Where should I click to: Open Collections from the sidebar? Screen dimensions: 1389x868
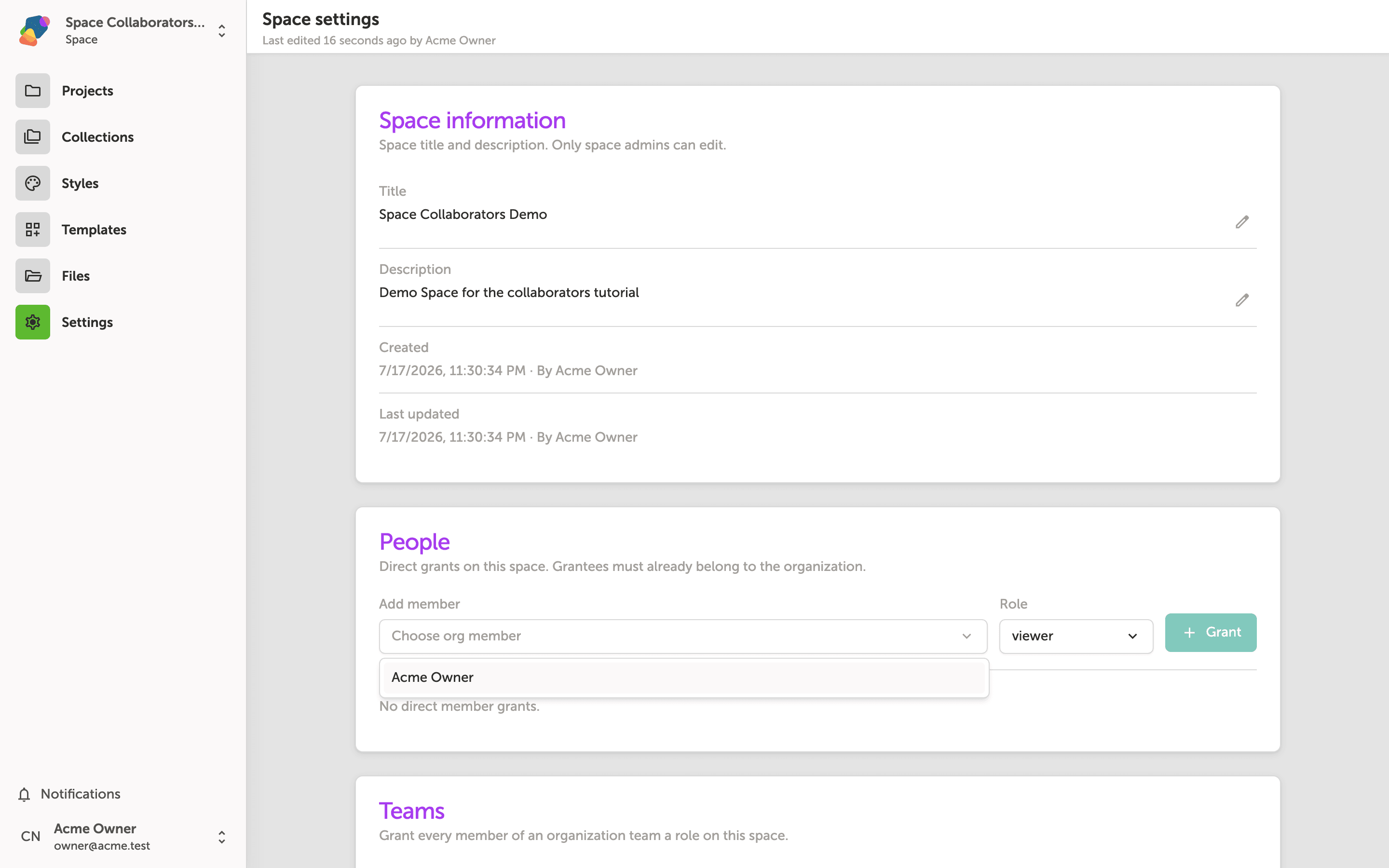coord(97,136)
